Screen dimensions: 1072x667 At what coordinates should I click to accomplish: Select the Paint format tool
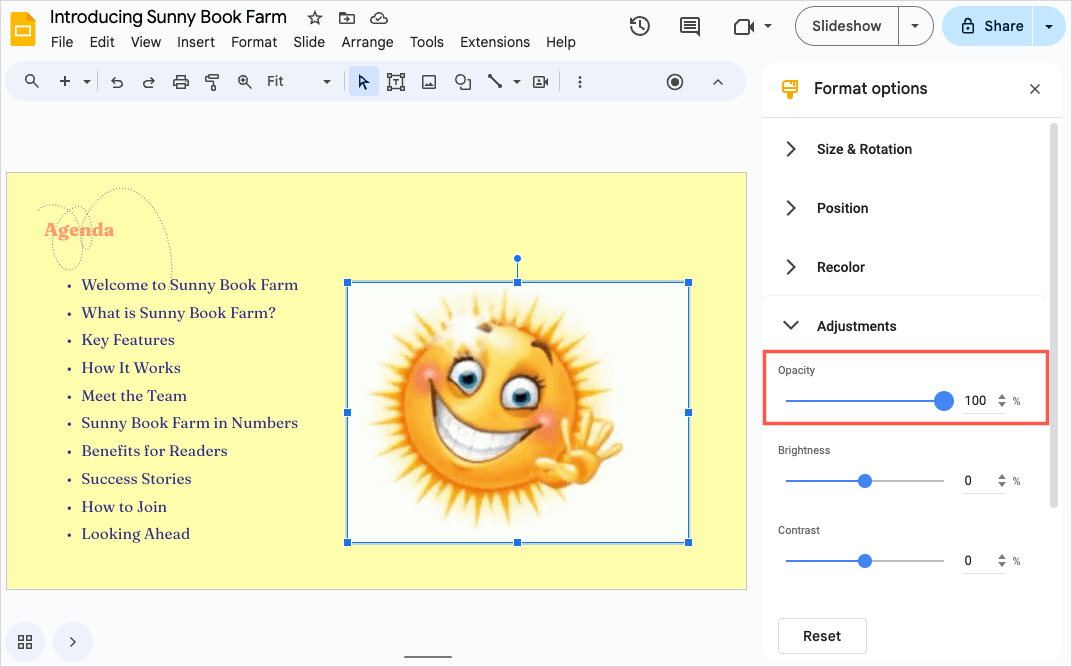(x=212, y=82)
